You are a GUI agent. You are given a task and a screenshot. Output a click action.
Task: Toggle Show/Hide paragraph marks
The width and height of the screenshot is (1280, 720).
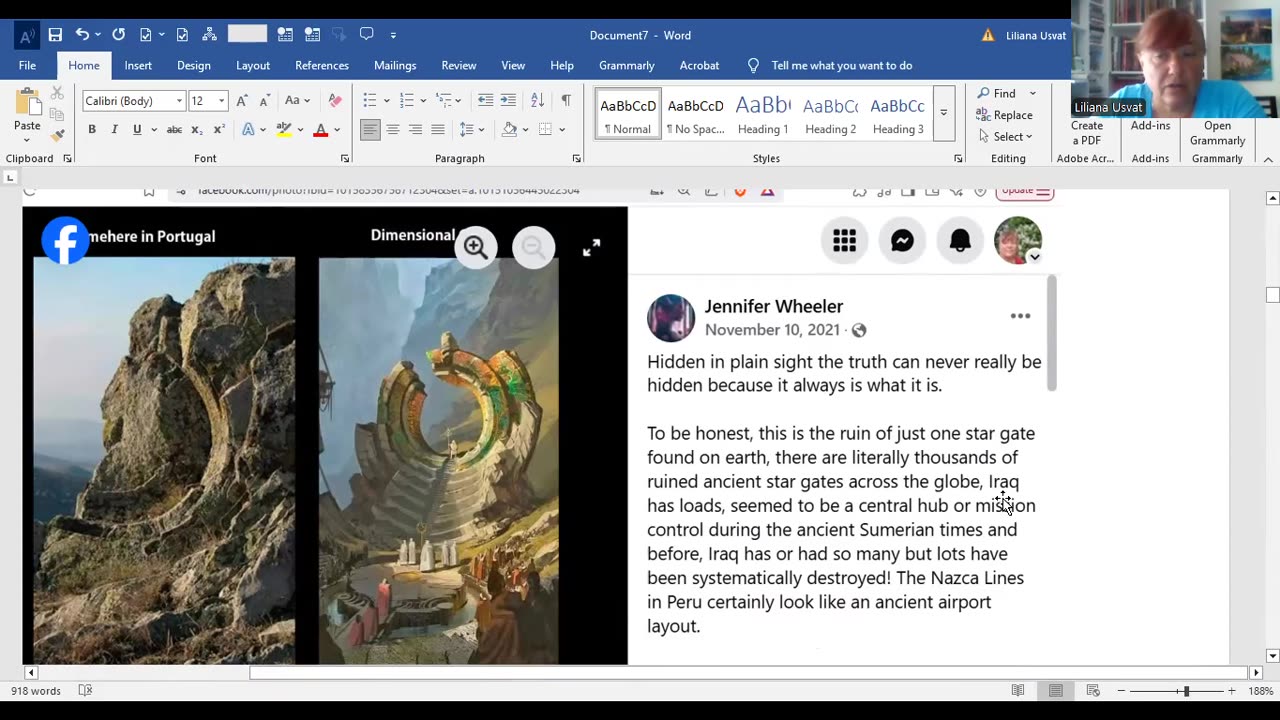pos(566,100)
